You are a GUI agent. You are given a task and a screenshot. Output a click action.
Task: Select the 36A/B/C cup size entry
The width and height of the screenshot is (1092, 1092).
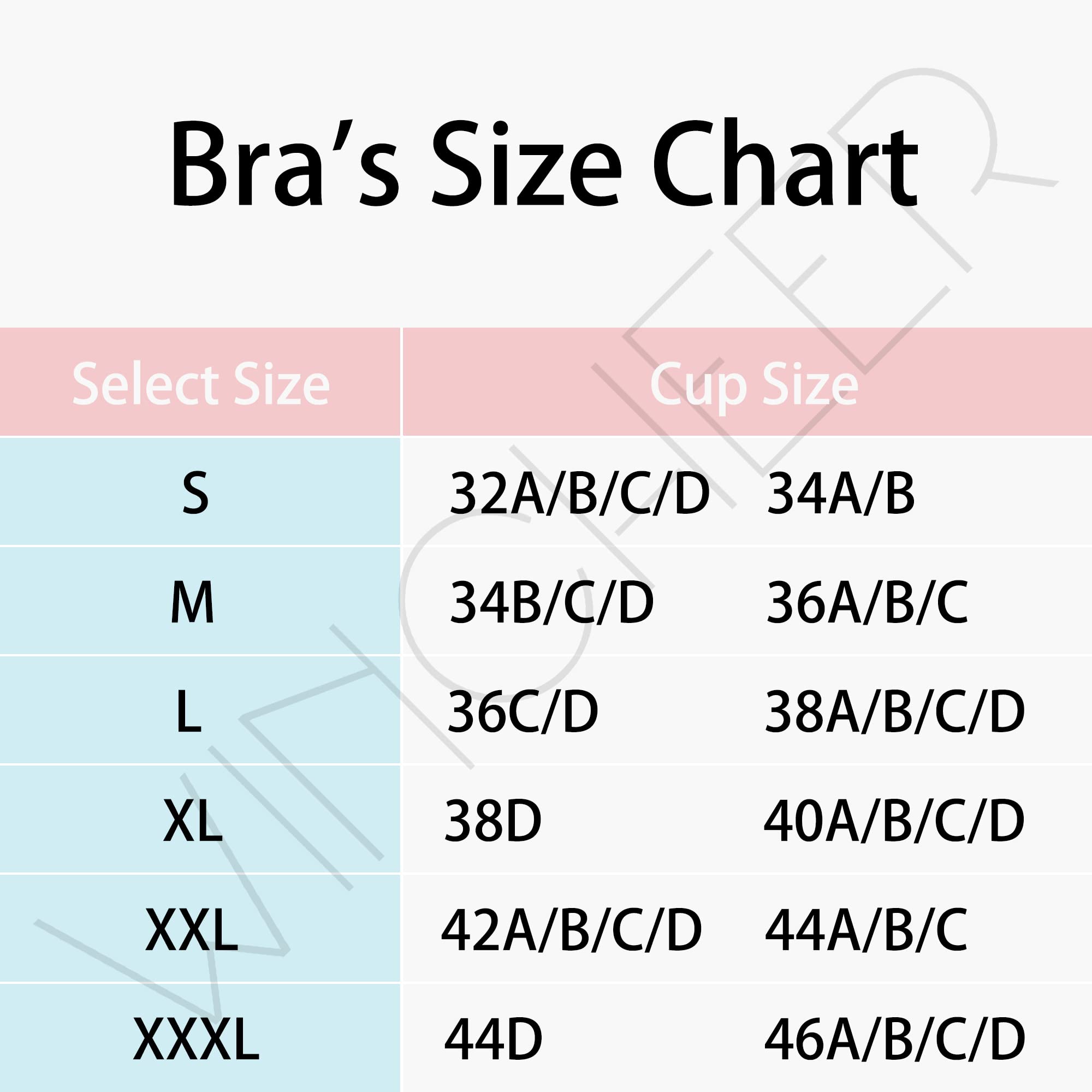click(867, 603)
